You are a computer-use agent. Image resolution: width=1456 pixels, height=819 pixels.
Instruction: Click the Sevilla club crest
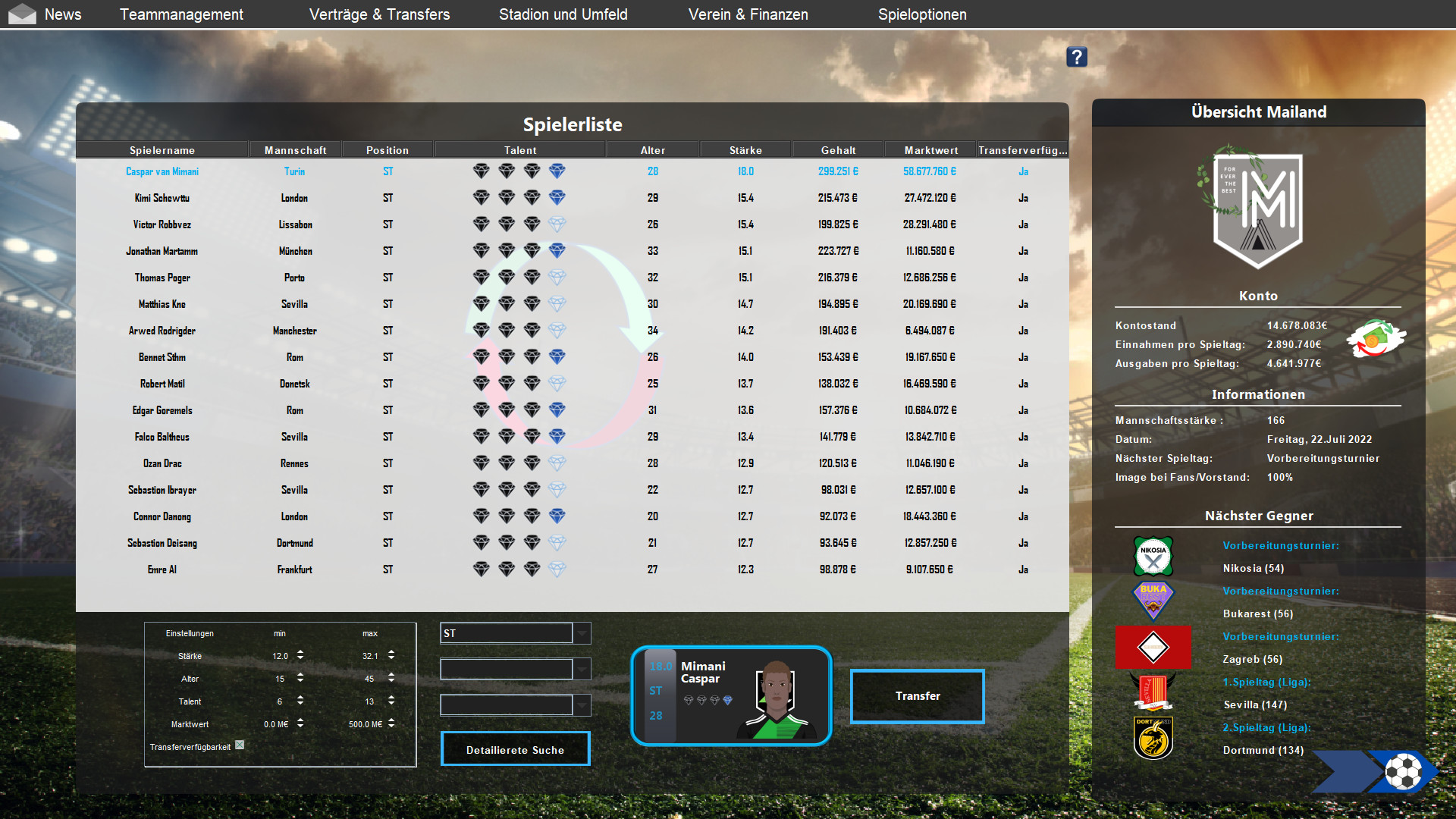[x=1153, y=692]
